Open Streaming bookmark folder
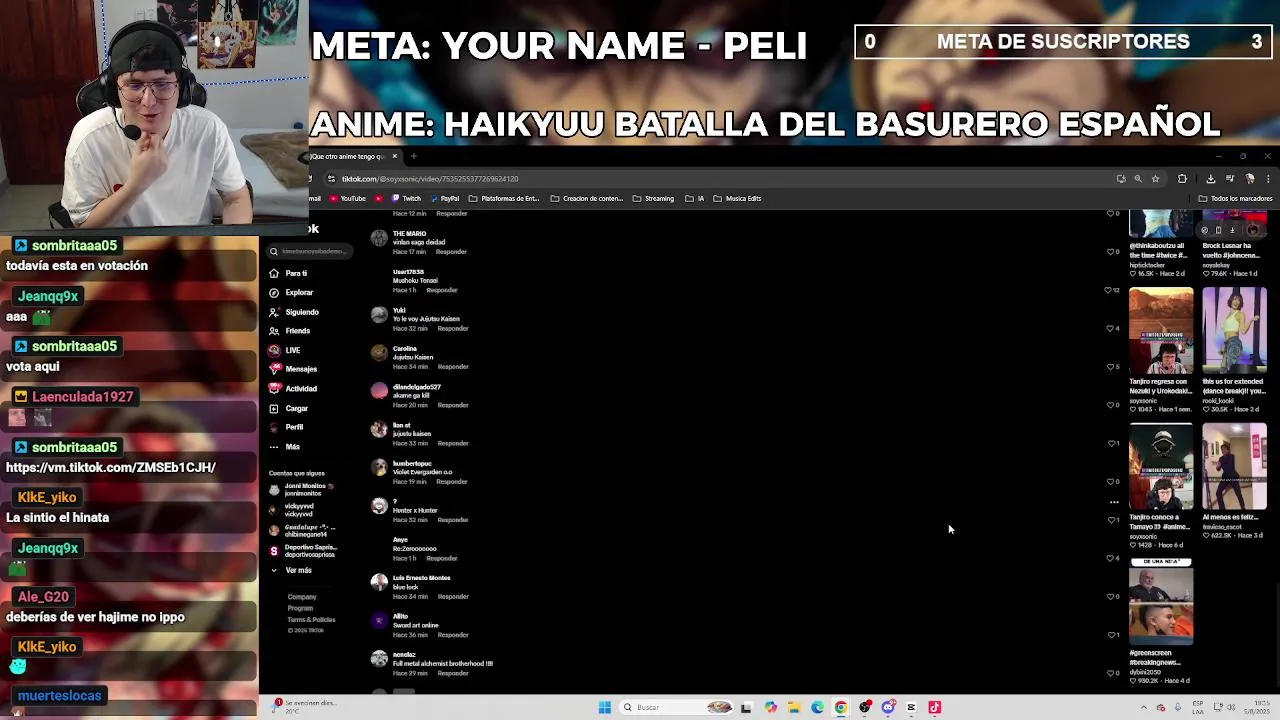This screenshot has height=720, width=1280. [x=653, y=198]
